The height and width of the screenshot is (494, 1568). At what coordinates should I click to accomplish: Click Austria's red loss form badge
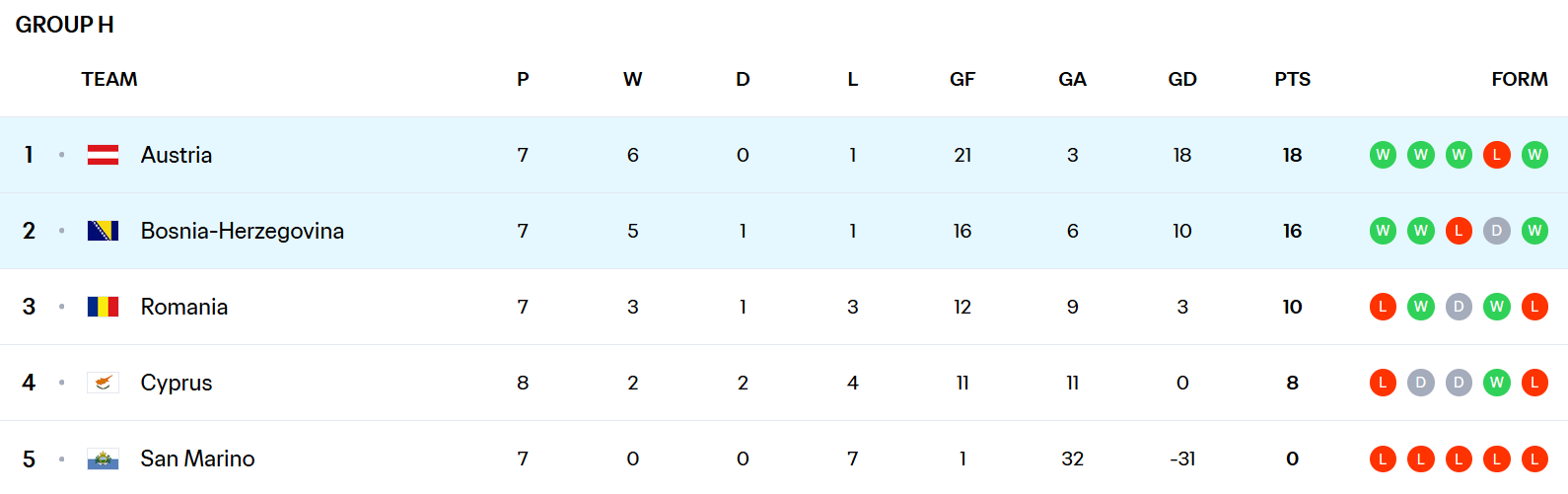(1496, 155)
